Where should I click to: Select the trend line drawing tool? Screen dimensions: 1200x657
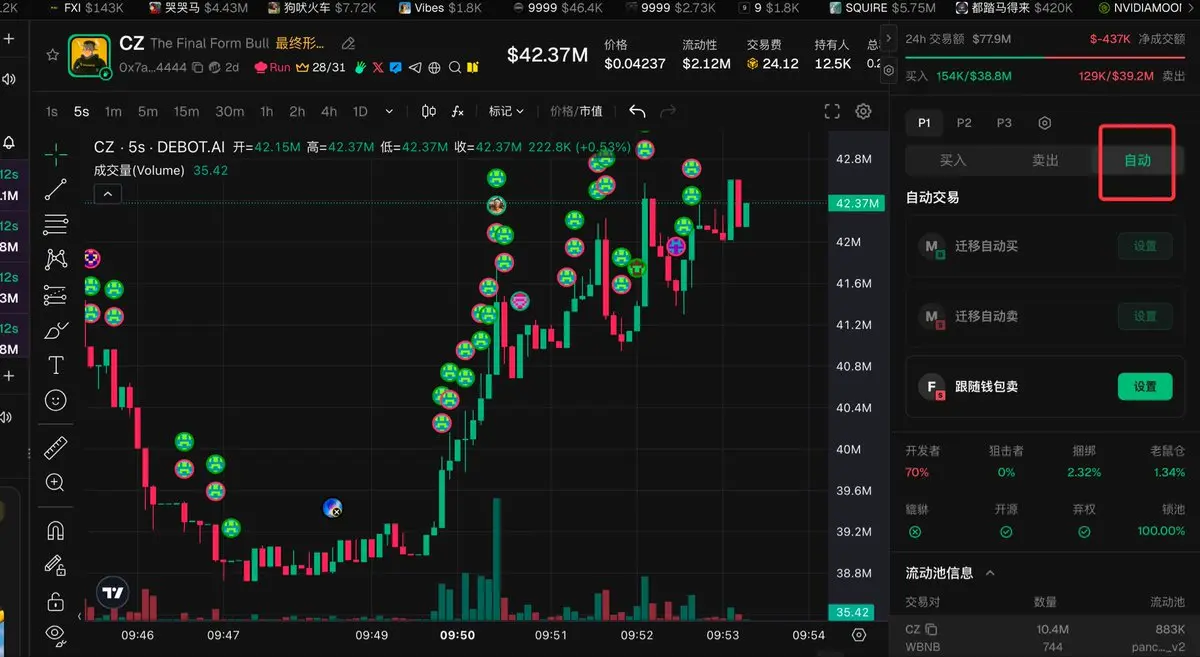[x=56, y=189]
